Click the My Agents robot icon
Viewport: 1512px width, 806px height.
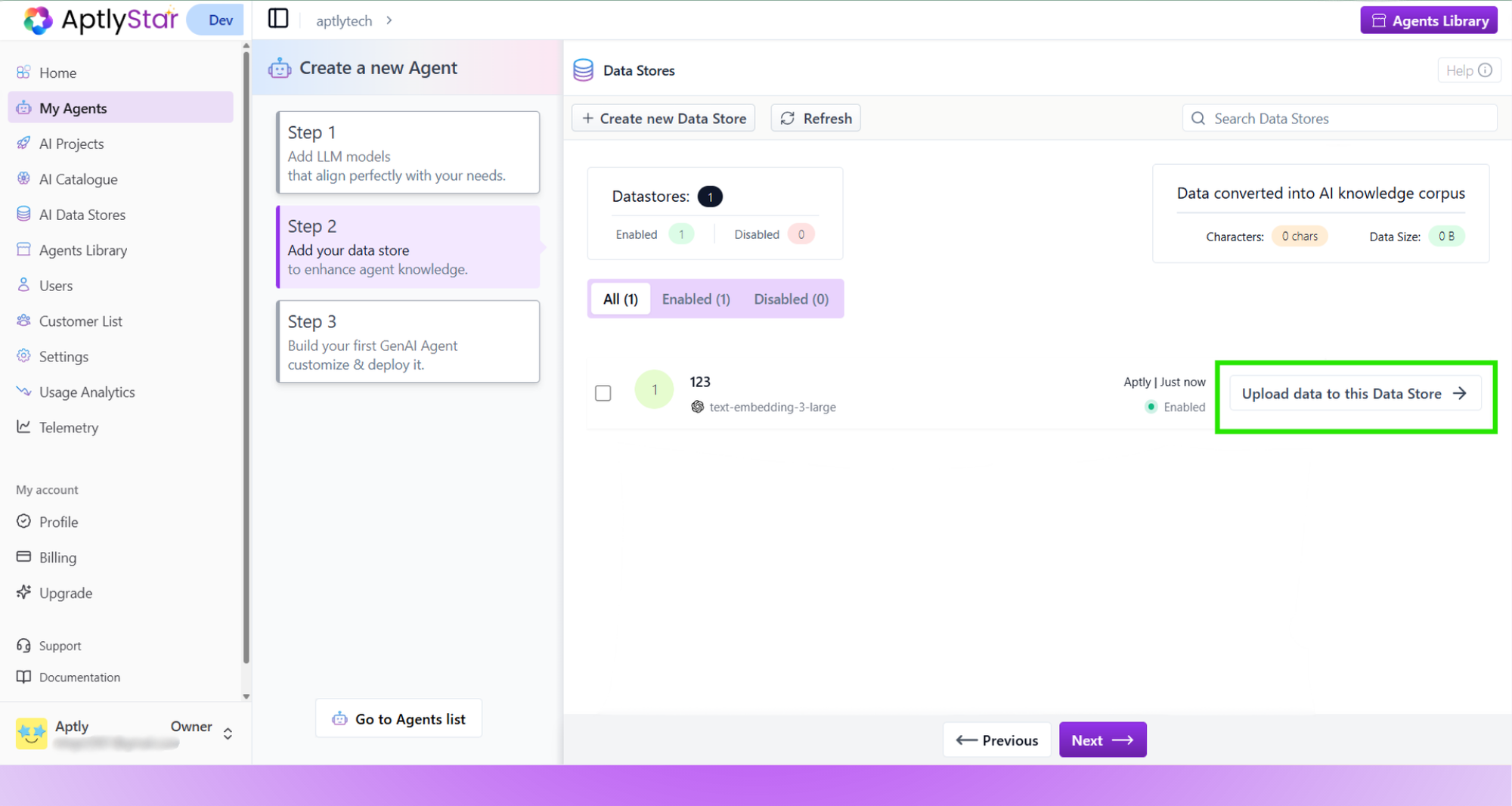(23, 107)
